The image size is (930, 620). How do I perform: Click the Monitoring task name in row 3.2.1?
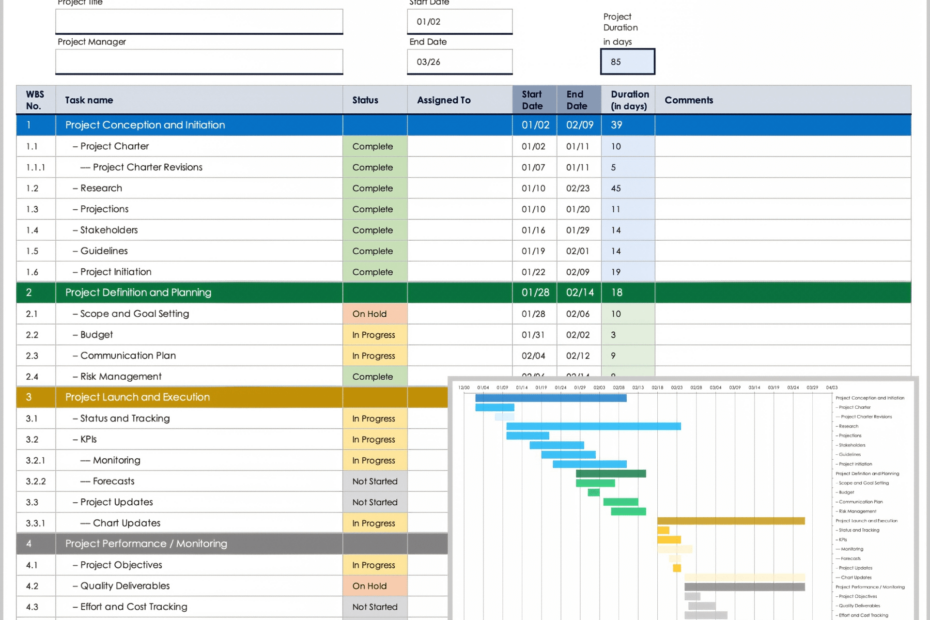(x=117, y=460)
